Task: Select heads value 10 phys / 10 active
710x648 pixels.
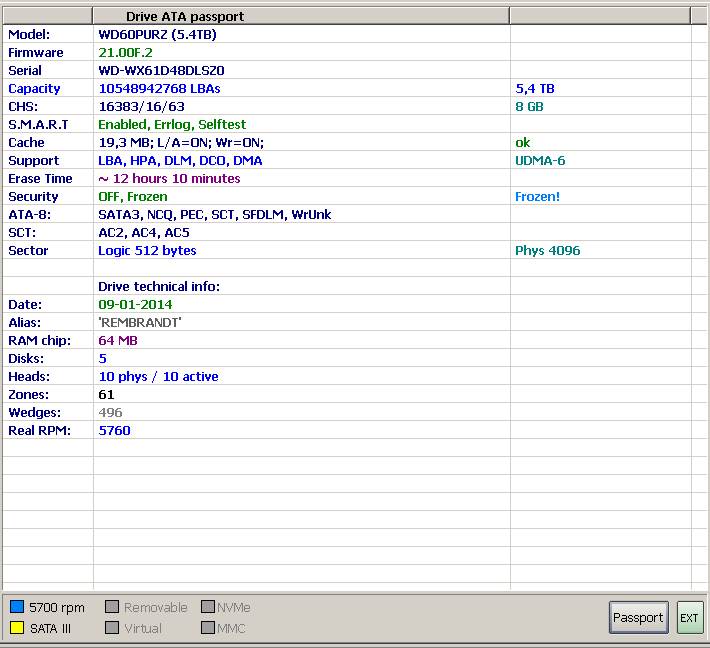Action: 158,377
